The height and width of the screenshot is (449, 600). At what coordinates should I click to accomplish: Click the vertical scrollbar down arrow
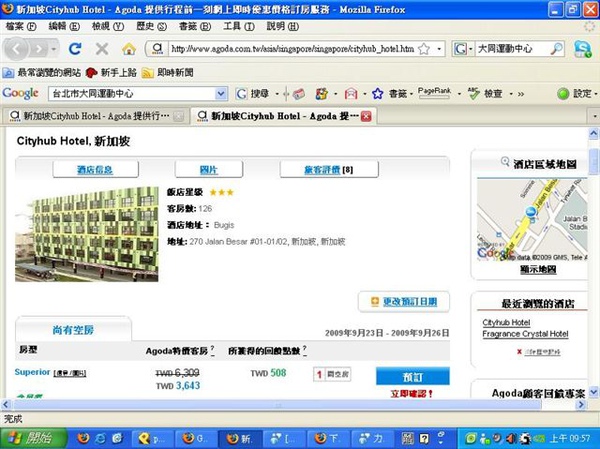coord(593,392)
